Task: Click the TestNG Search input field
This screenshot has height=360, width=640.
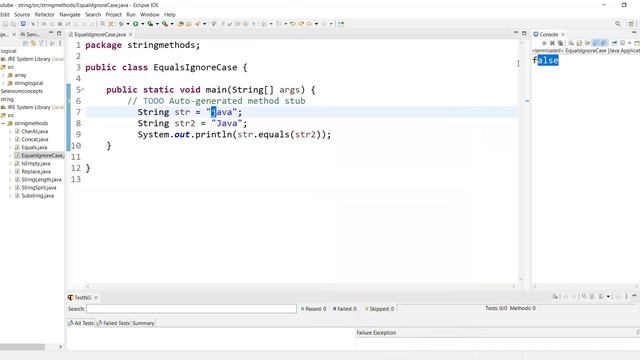Action: [x=191, y=309]
